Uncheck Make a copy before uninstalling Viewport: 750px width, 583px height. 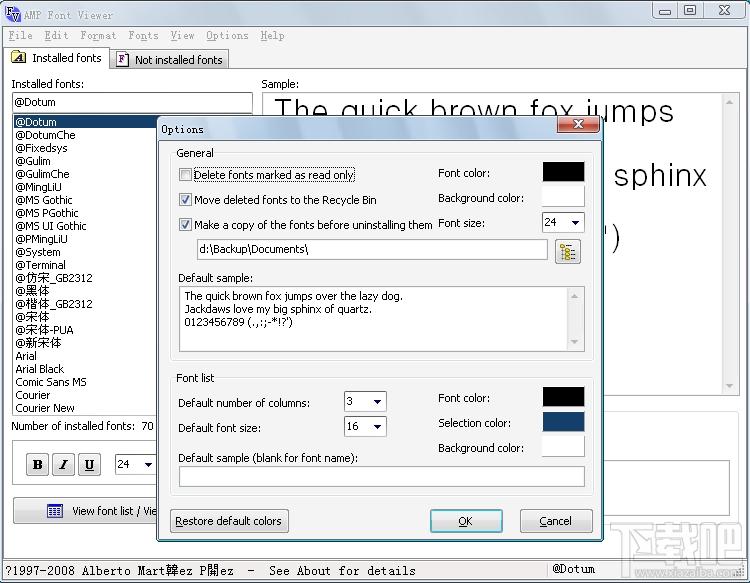tap(185, 224)
